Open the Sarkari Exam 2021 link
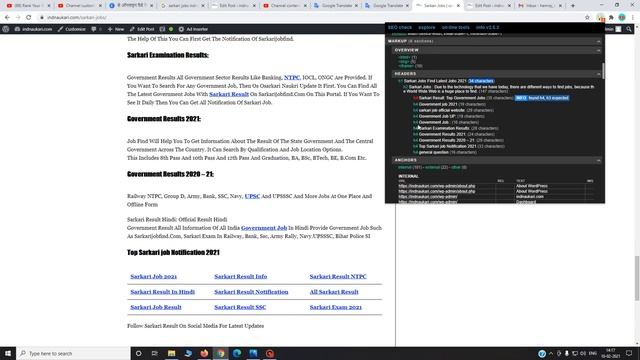The height and width of the screenshot is (360, 640). pyautogui.click(x=336, y=307)
